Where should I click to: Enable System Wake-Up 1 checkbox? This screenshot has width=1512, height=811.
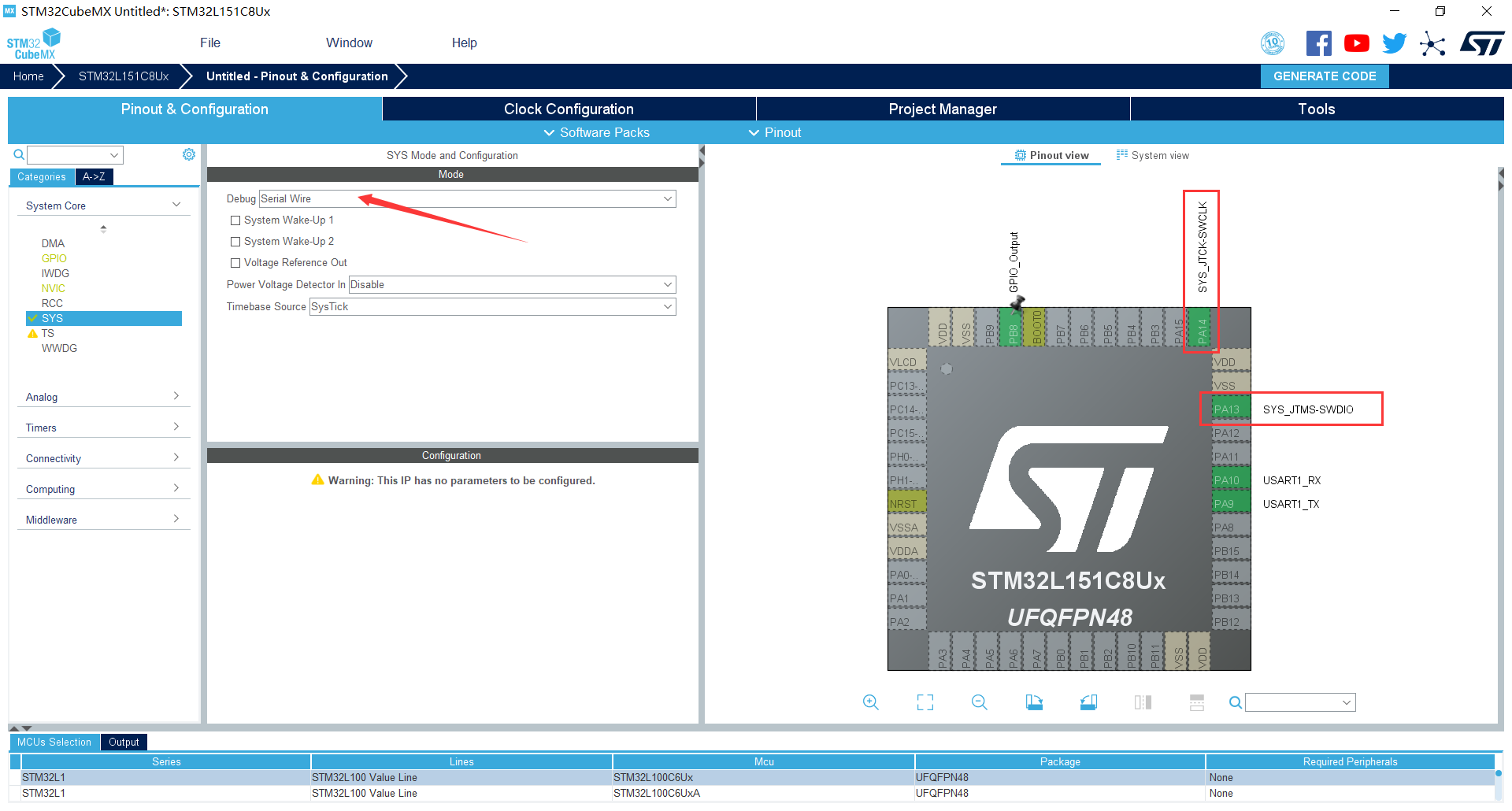pyautogui.click(x=235, y=220)
